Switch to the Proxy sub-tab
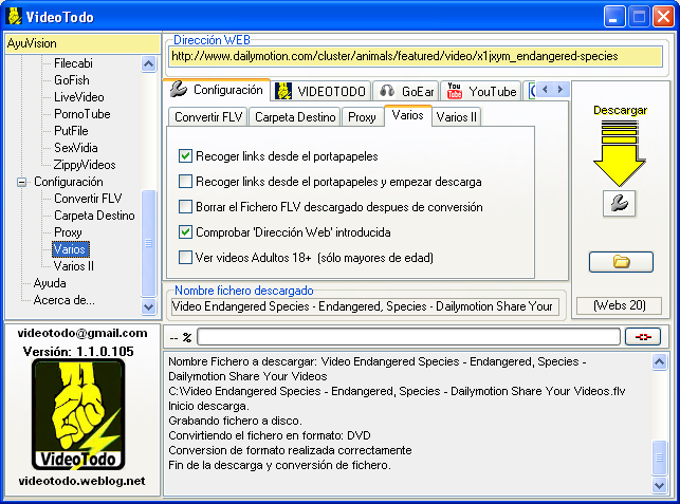 362,117
